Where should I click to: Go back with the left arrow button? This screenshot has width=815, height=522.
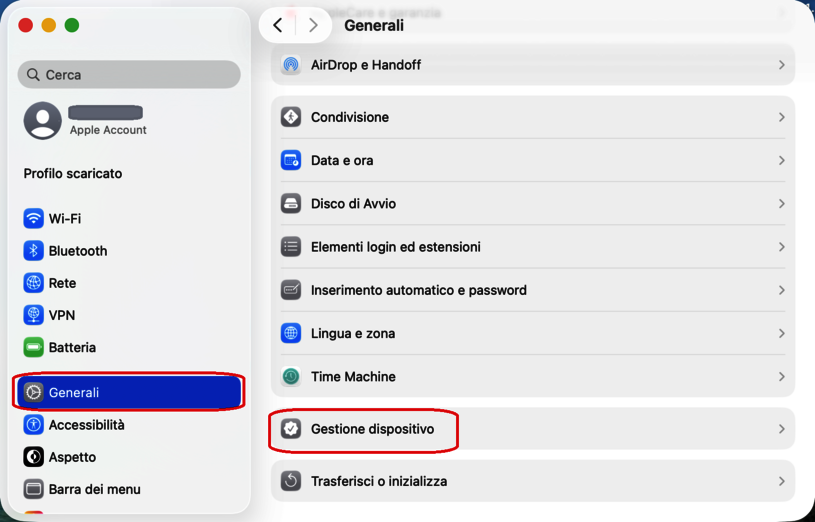coord(278,26)
